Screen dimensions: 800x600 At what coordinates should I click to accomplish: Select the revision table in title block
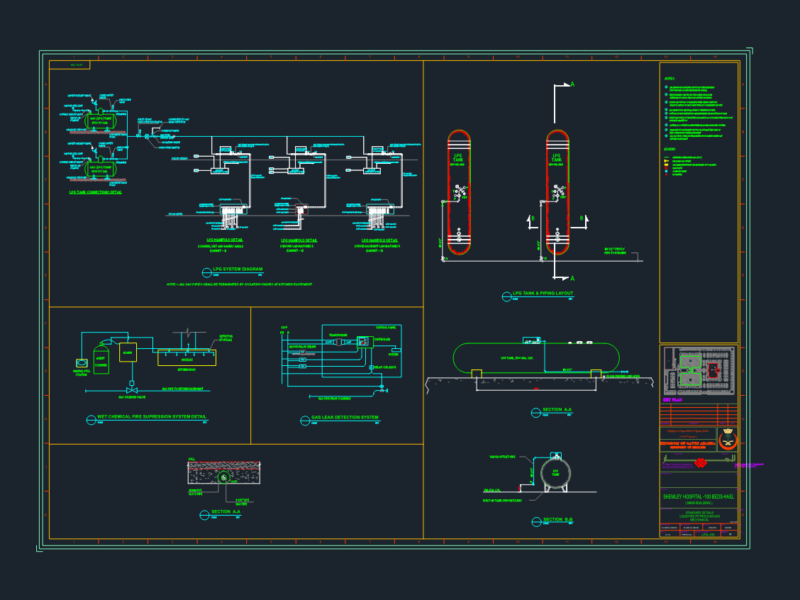[x=698, y=415]
